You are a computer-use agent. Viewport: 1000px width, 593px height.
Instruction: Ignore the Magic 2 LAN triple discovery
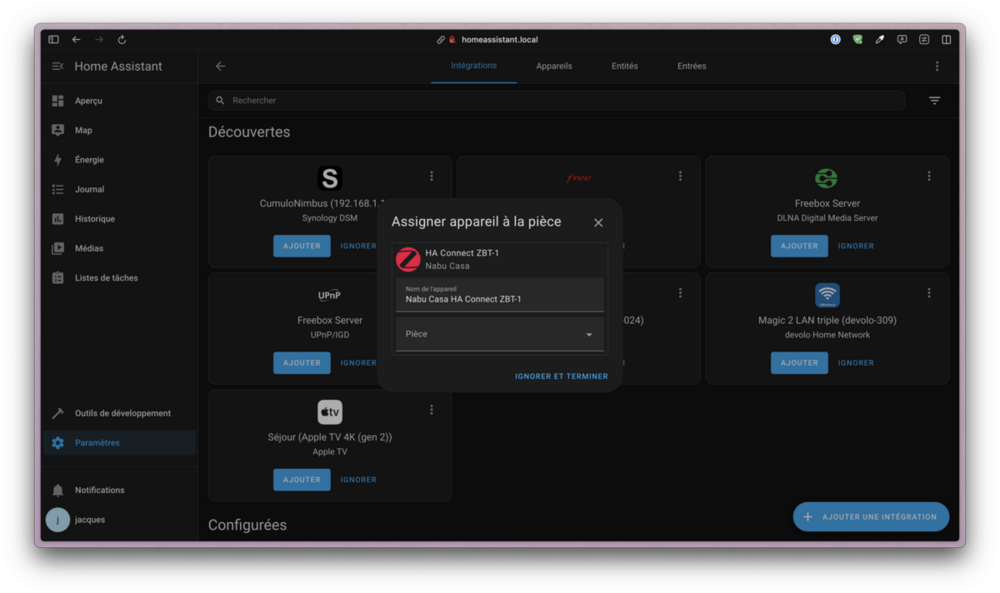(856, 363)
